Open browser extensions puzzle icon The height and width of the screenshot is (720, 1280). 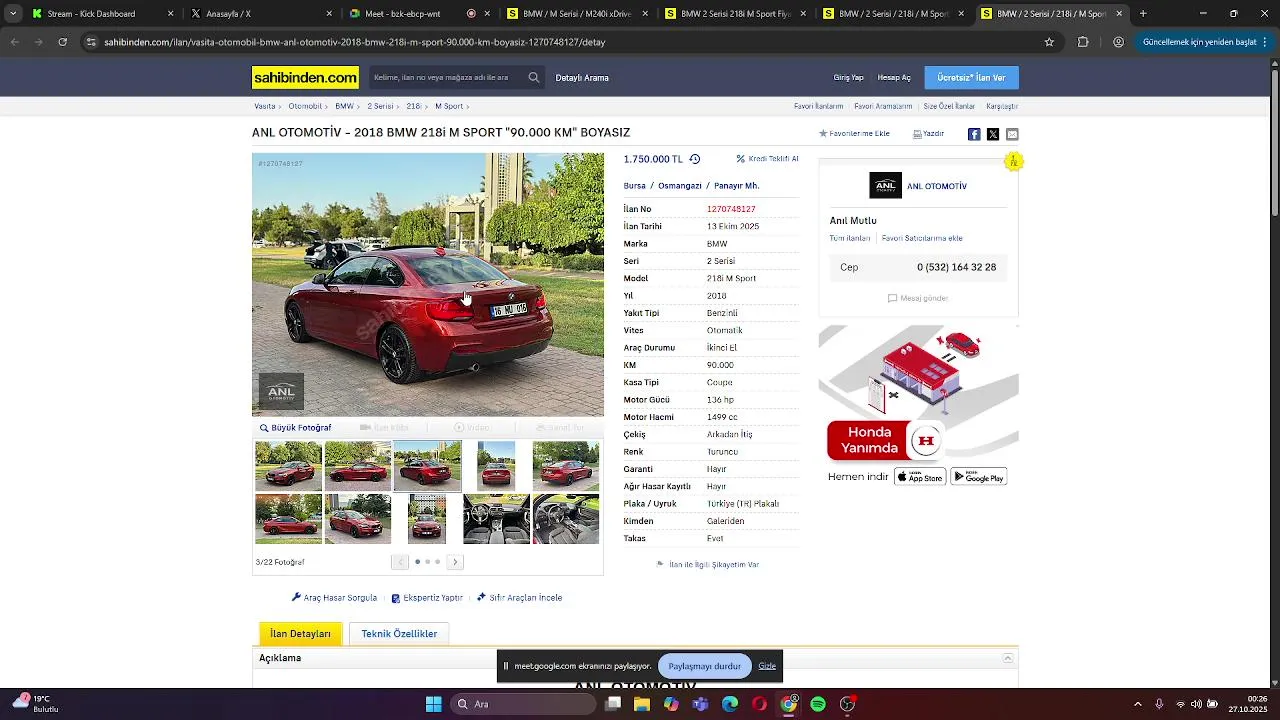click(x=1083, y=42)
